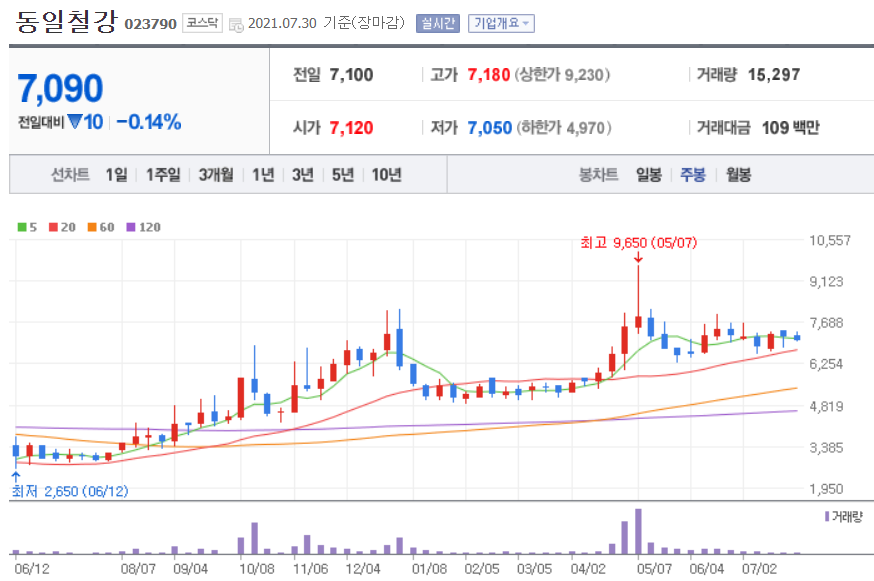Image resolution: width=874 pixels, height=581 pixels.
Task: Click the 거래량 volume legend marker
Action: click(827, 517)
